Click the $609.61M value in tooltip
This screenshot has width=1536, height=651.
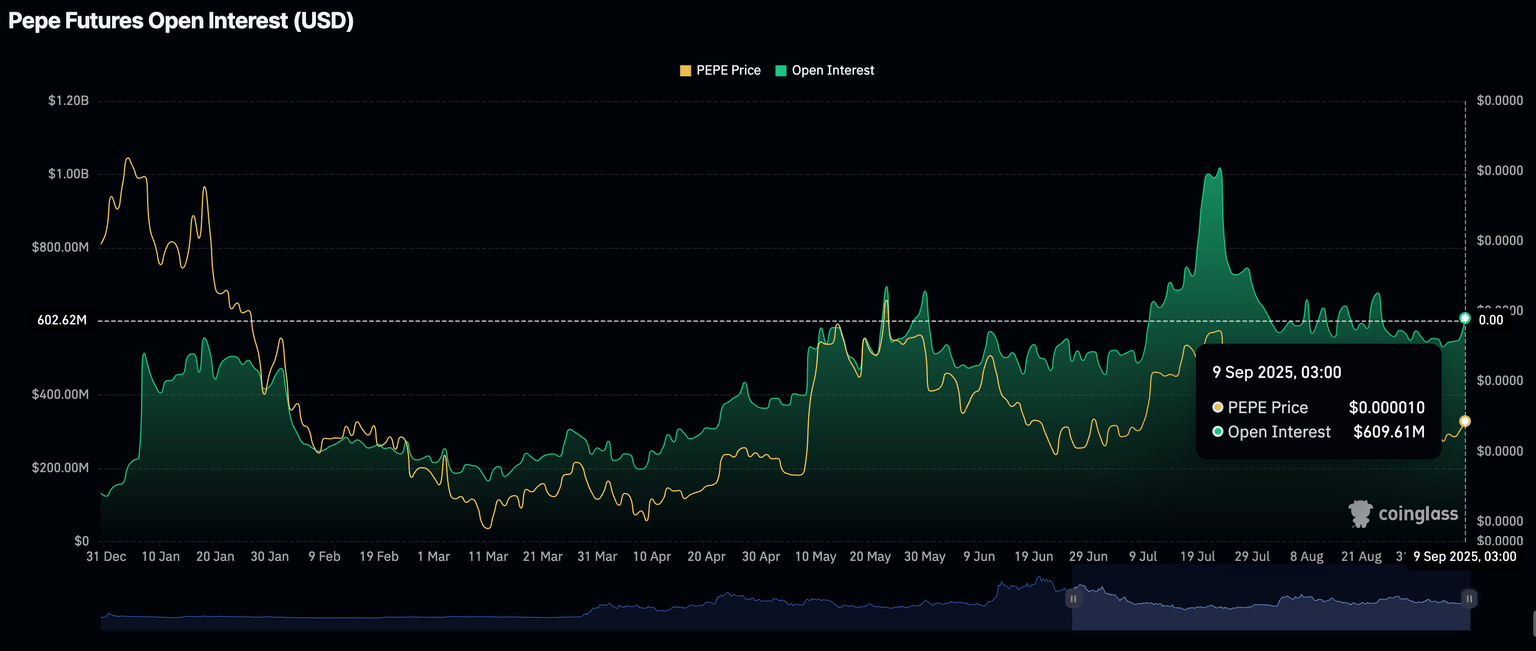(x=1389, y=432)
